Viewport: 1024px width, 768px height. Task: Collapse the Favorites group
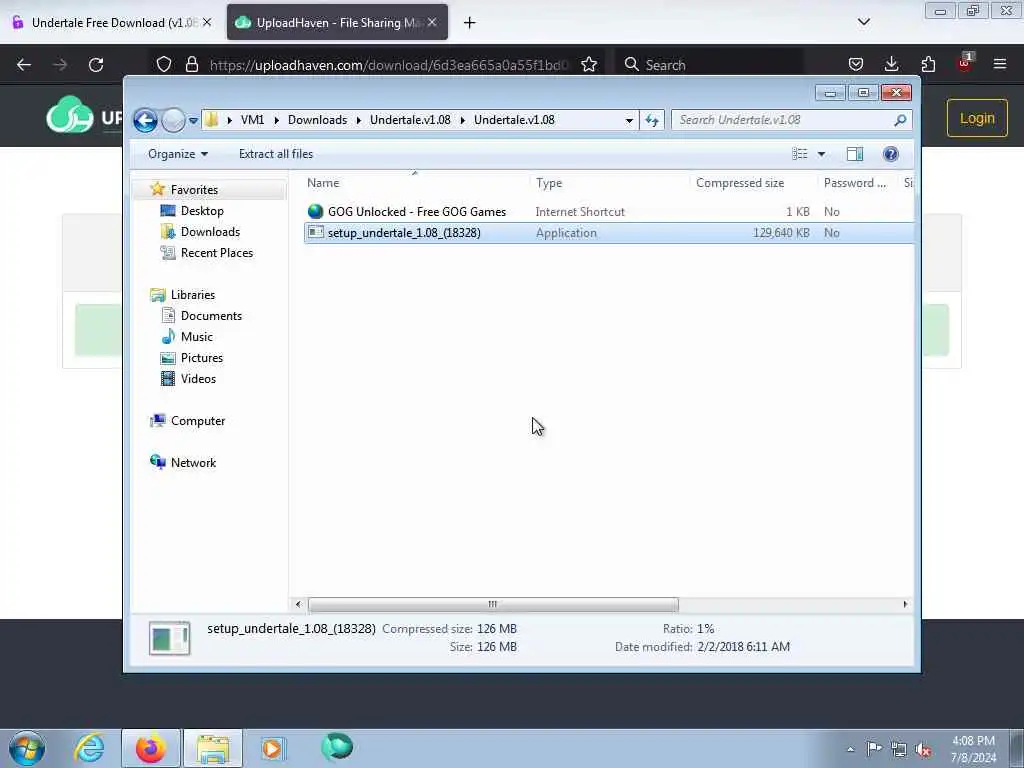194,190
